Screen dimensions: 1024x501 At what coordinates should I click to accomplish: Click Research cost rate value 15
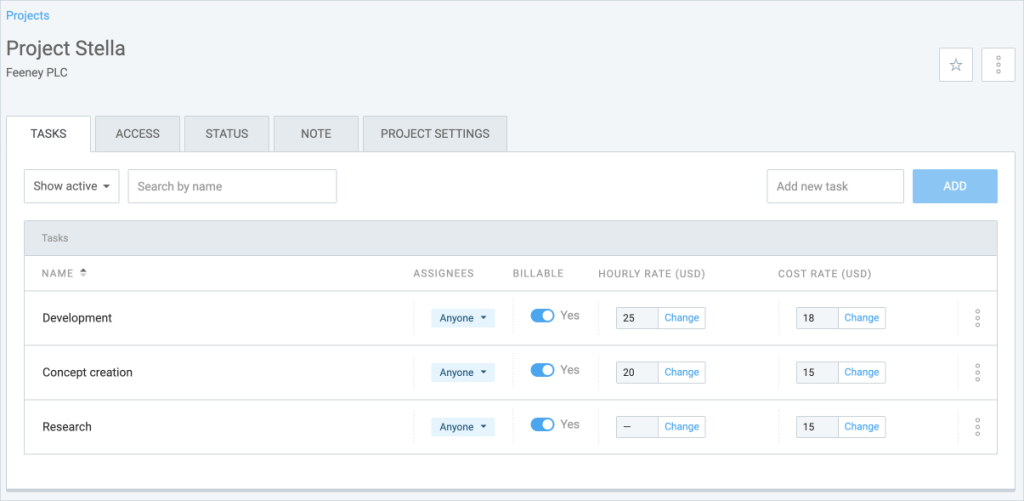coord(817,427)
